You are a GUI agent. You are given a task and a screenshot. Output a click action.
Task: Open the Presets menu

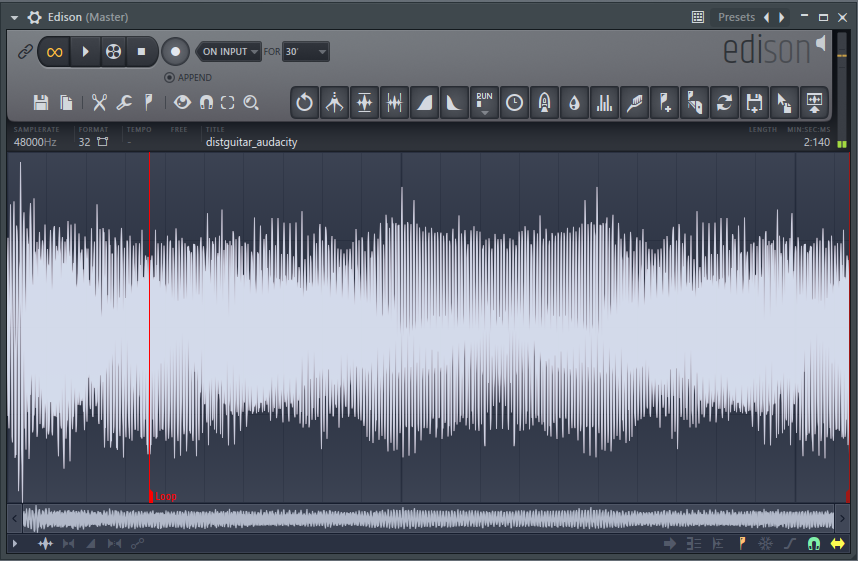tap(736, 17)
